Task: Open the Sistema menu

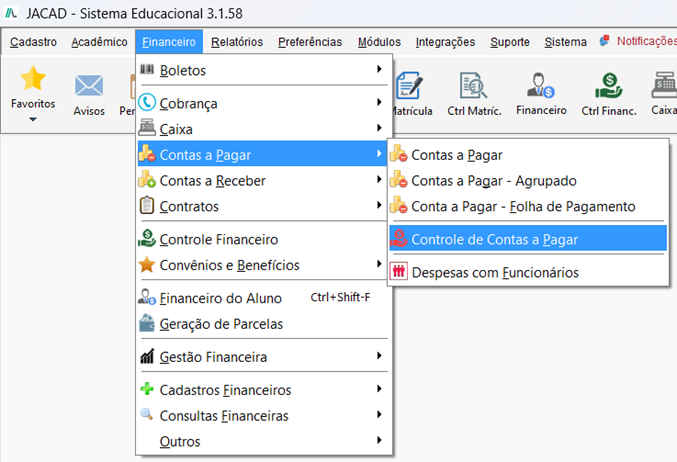Action: pyautogui.click(x=565, y=42)
